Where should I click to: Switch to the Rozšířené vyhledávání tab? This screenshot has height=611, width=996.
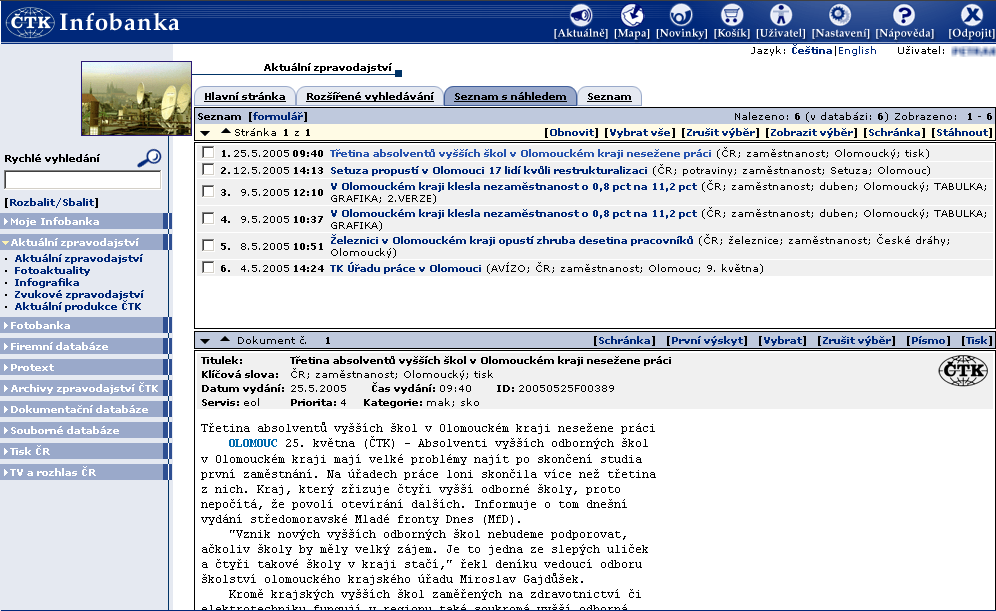pyautogui.click(x=371, y=97)
